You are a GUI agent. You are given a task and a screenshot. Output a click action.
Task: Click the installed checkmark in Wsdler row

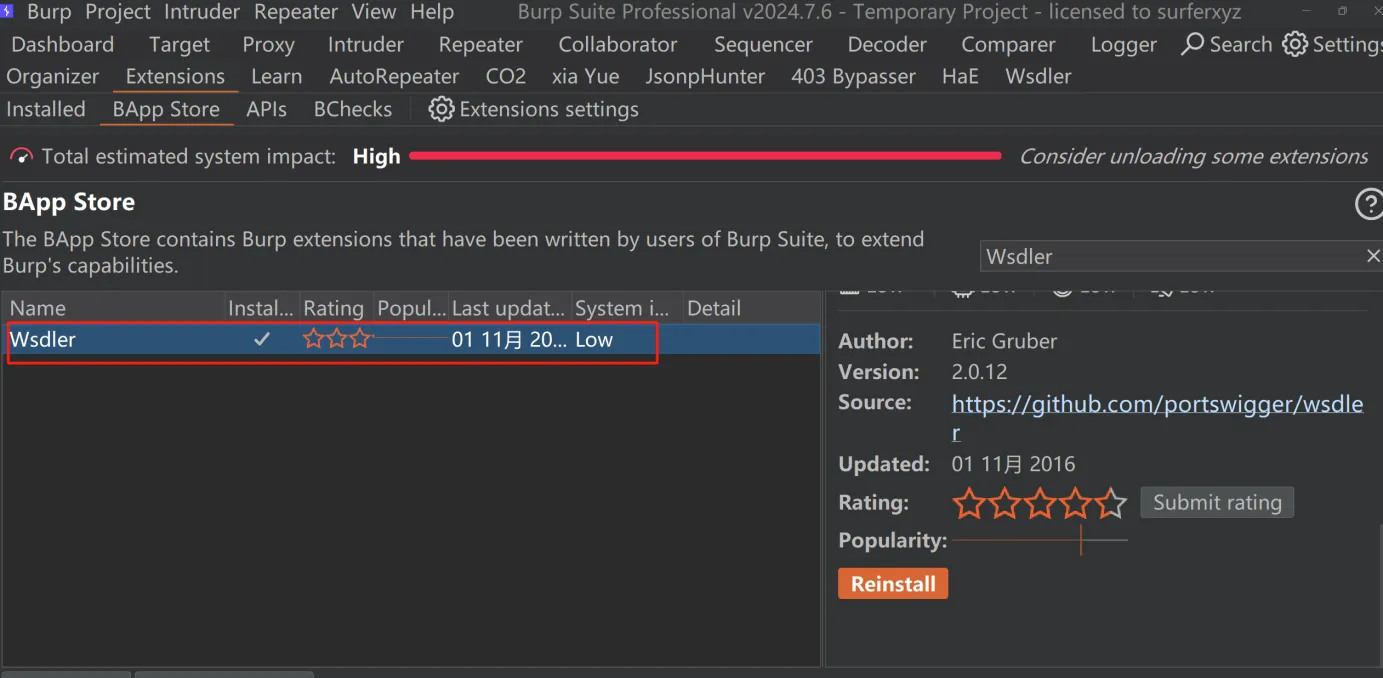262,340
